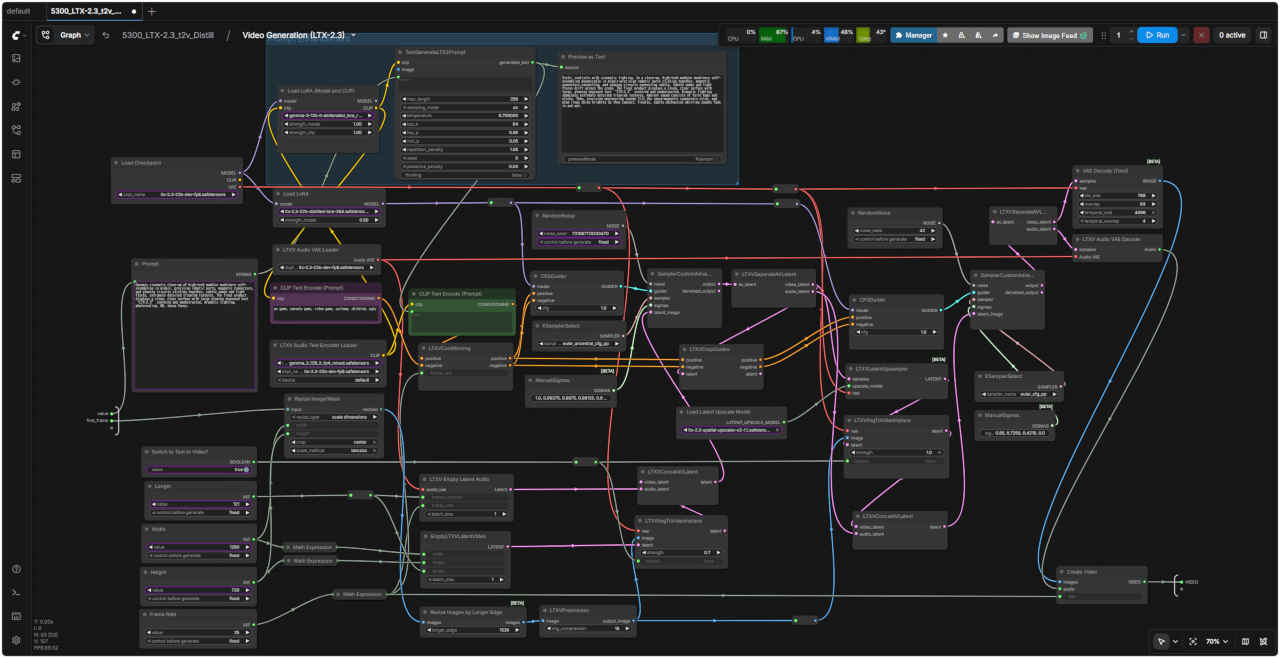
Task: Collapse the VAE Decode (Tiled) node dot
Action: 1078,170
